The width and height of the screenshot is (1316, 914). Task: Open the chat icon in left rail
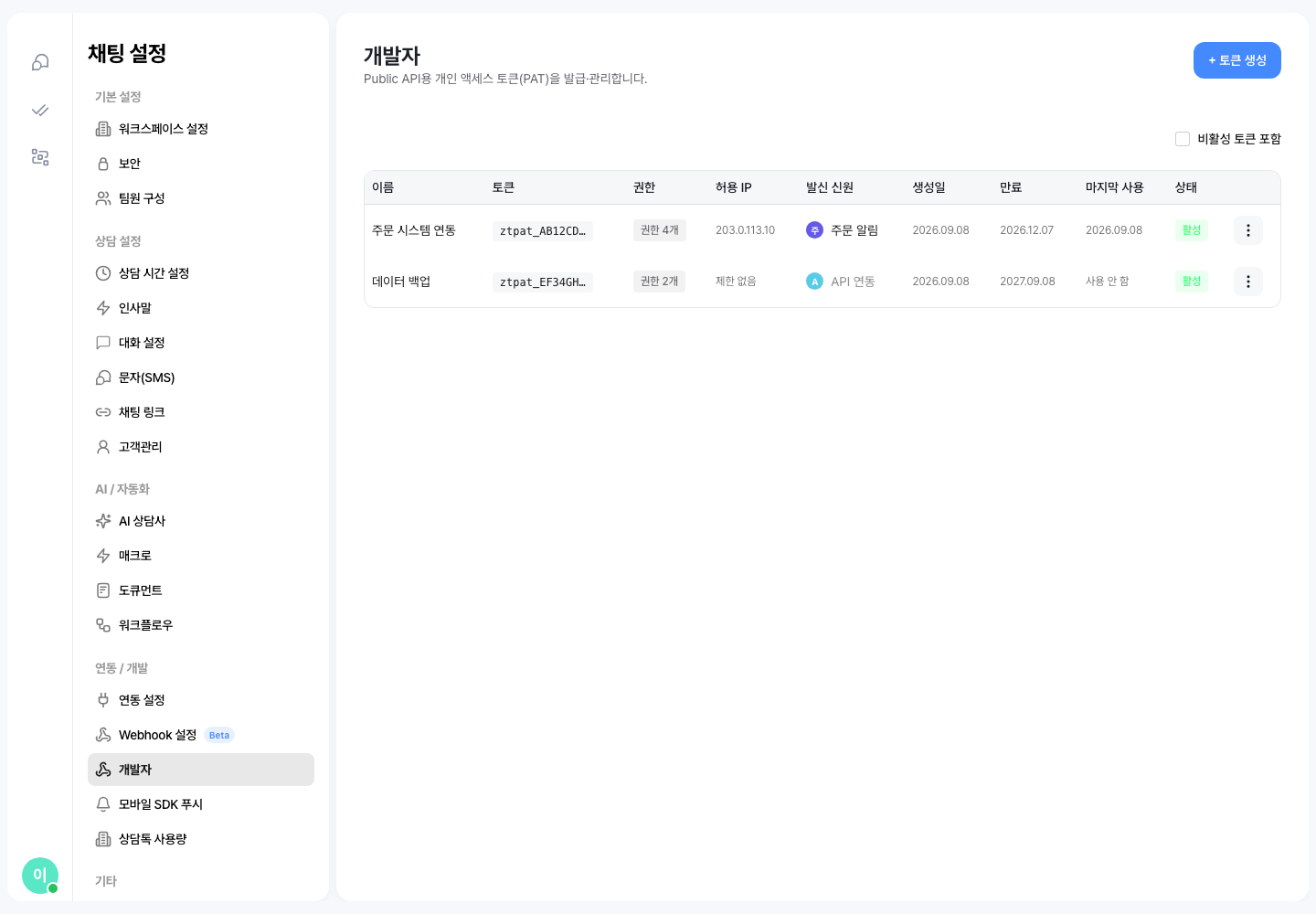coord(40,62)
